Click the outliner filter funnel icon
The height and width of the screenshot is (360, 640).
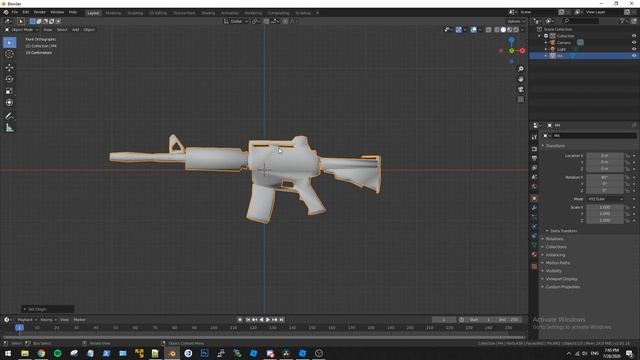click(622, 21)
